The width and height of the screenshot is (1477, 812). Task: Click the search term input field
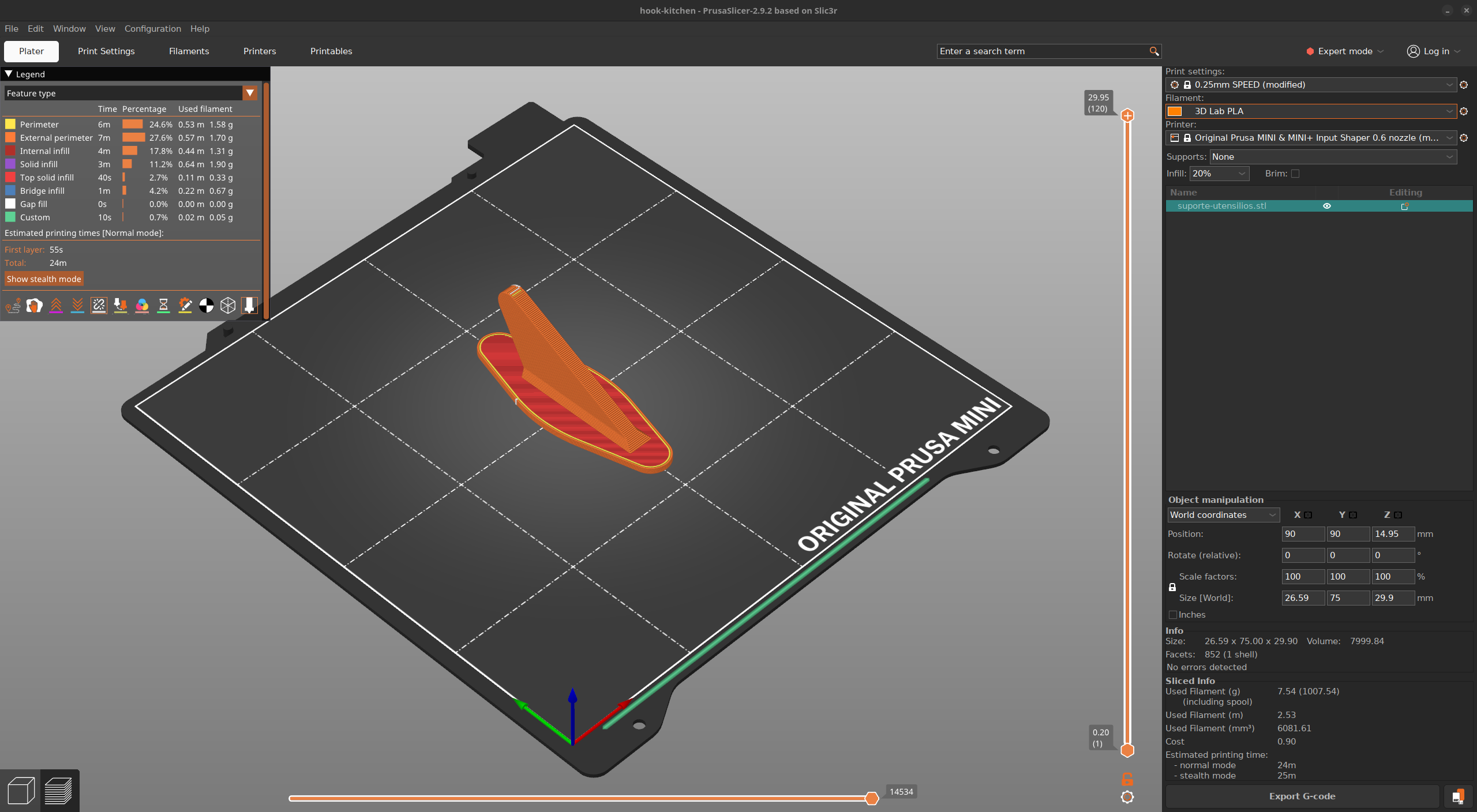pyautogui.click(x=1042, y=51)
